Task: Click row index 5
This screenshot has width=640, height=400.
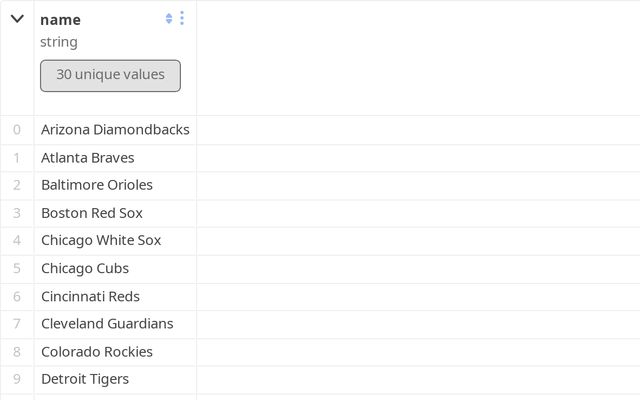Action: [x=17, y=268]
